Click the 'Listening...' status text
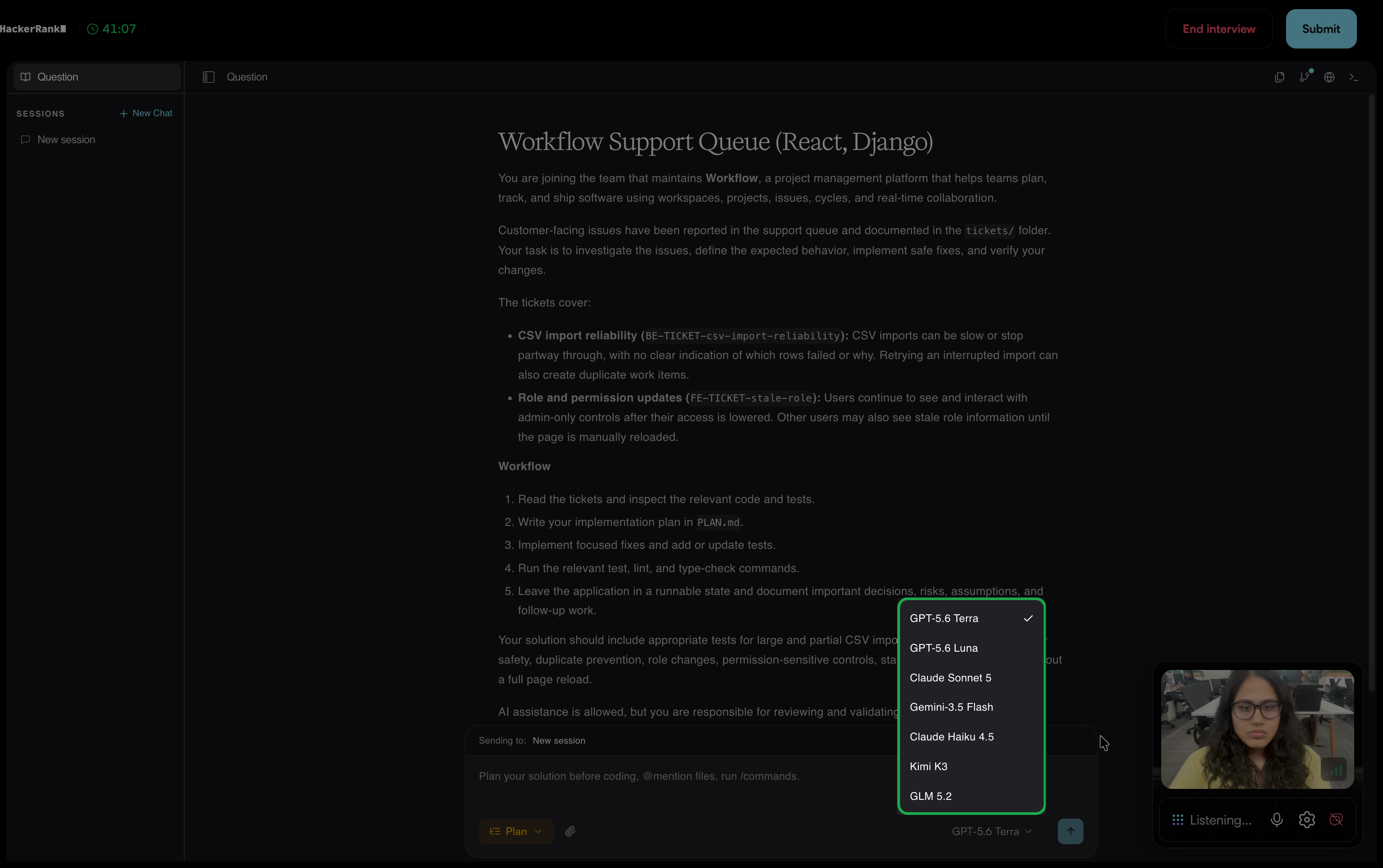The width and height of the screenshot is (1383, 868). [x=1221, y=820]
